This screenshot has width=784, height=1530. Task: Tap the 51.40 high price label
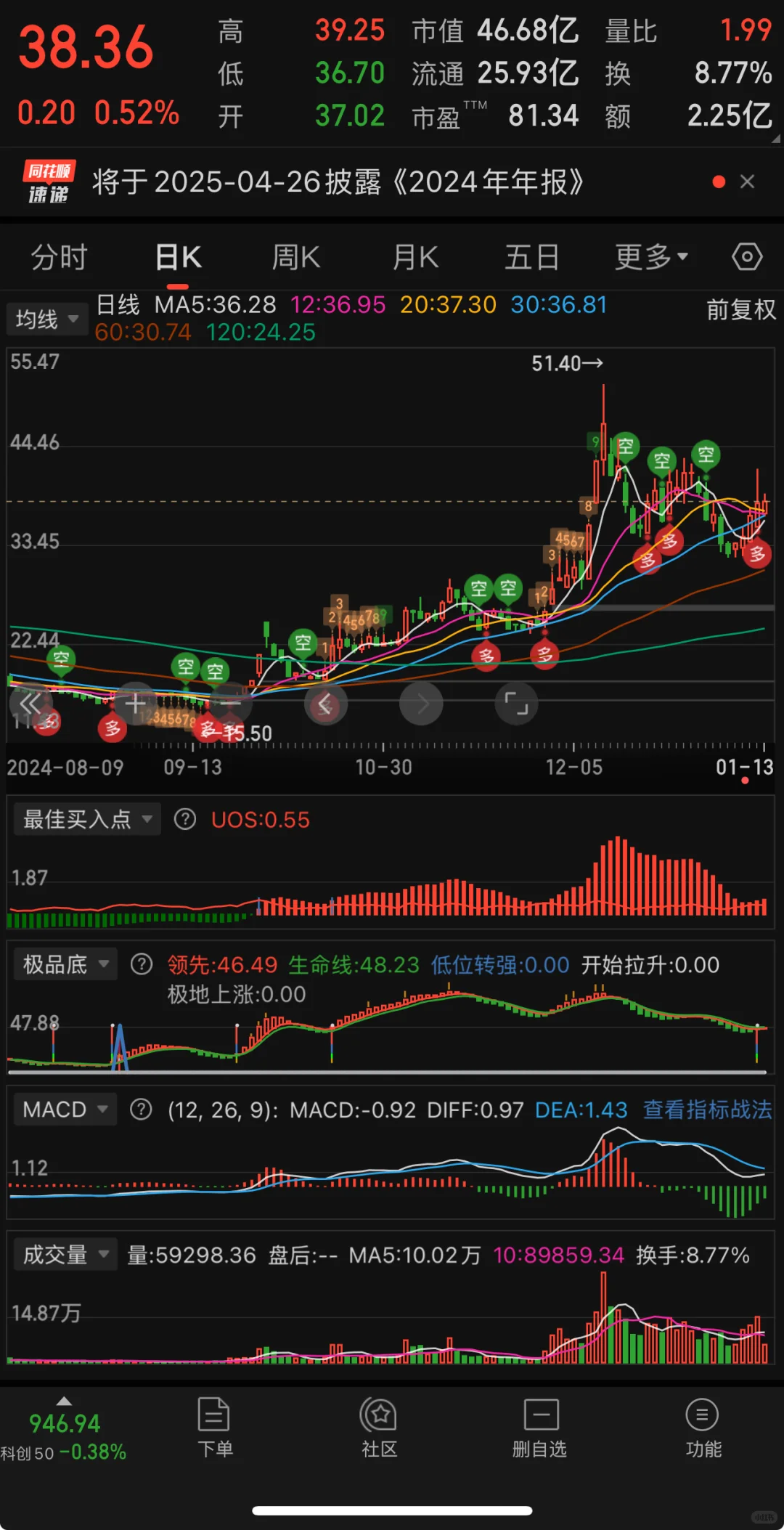[x=567, y=363]
